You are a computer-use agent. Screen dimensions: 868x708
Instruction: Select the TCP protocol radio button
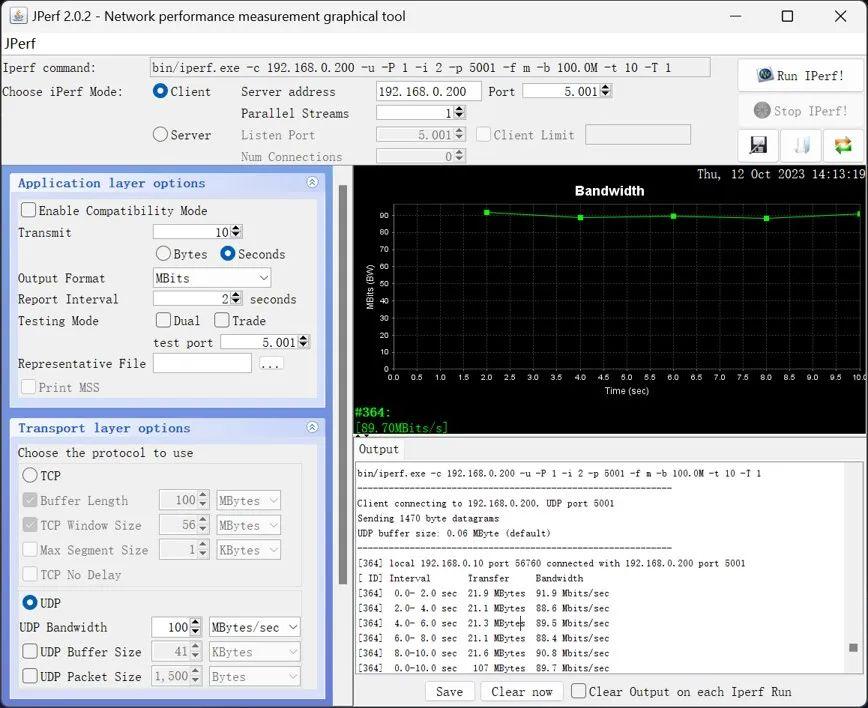coord(30,476)
